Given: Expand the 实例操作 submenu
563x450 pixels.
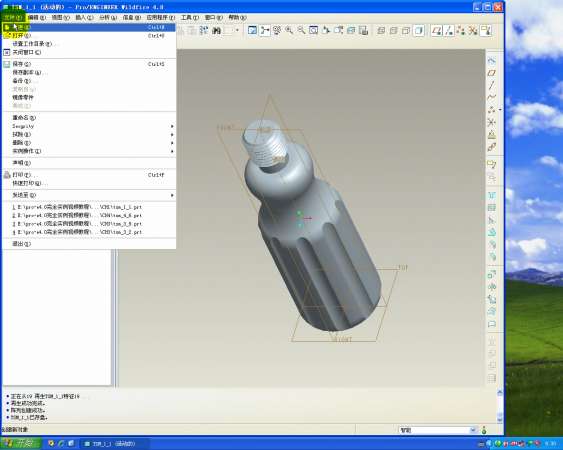Looking at the screenshot, I should 89,151.
